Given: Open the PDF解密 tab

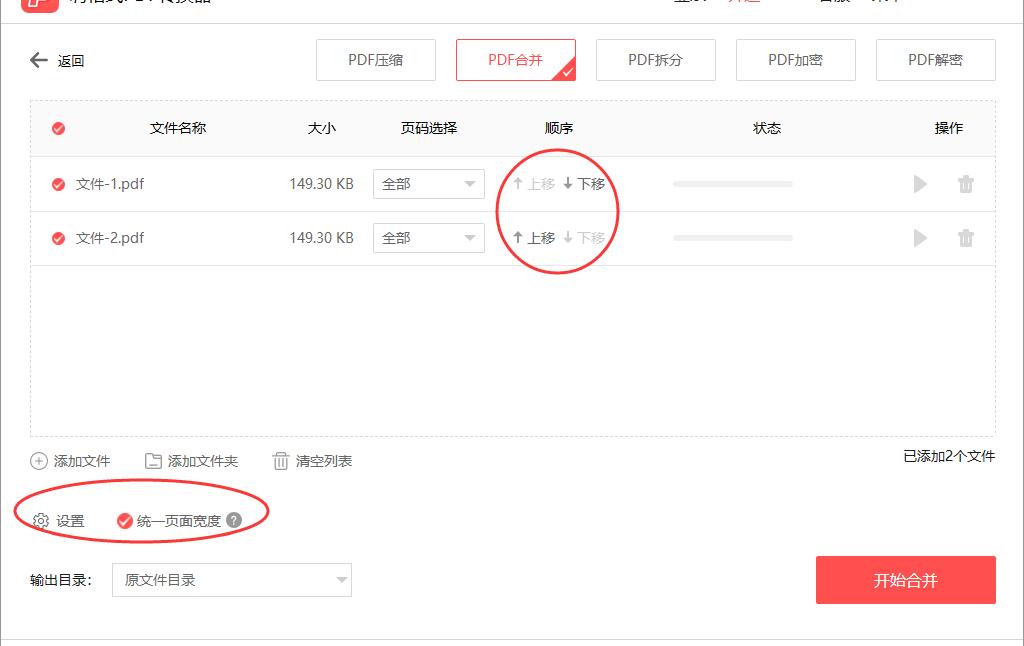Looking at the screenshot, I should click(935, 60).
